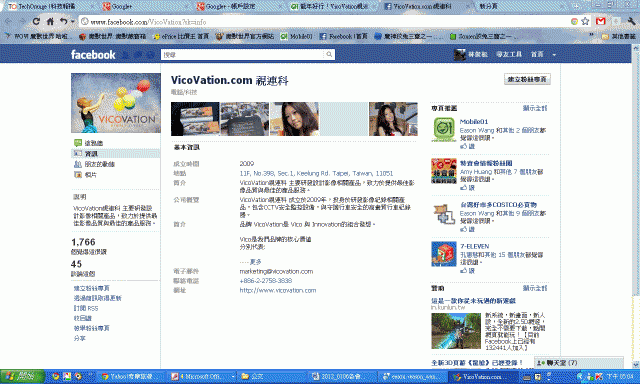The width and height of the screenshot is (640, 384).
Task: Open the ePrice bookmark in the bookmarks bar
Action: click(x=181, y=36)
